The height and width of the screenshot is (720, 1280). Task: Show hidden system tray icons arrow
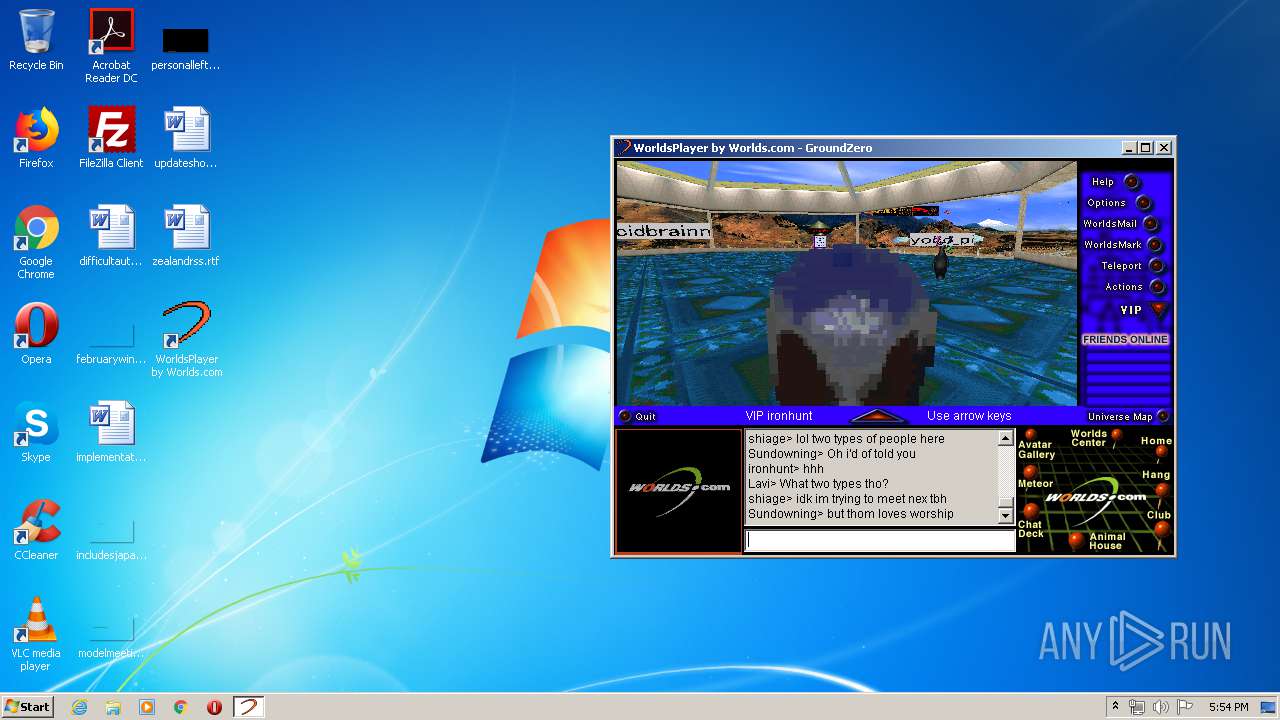pyautogui.click(x=1114, y=707)
